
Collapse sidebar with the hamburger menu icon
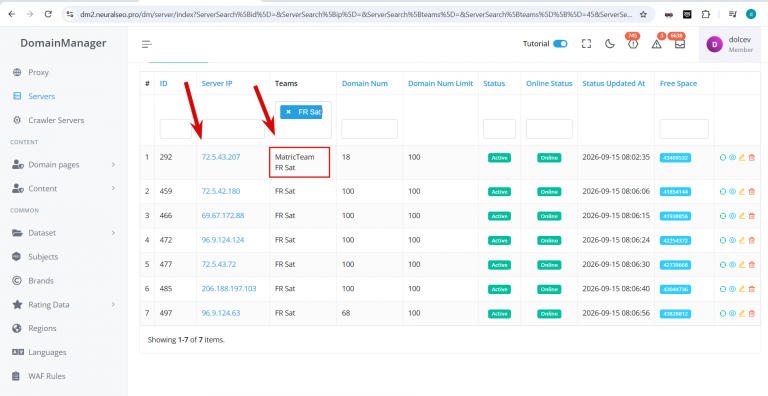point(147,44)
